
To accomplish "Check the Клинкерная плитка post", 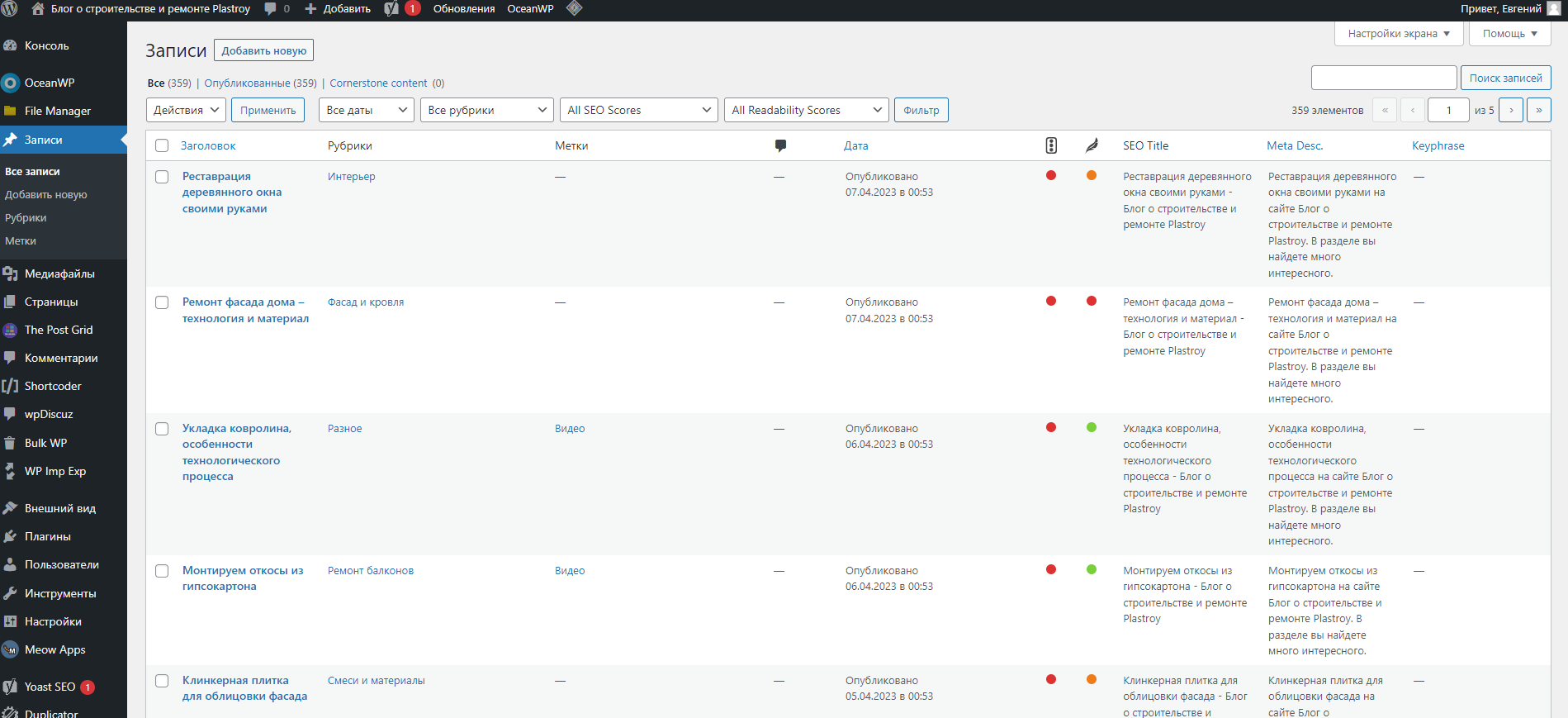I will click(162, 681).
